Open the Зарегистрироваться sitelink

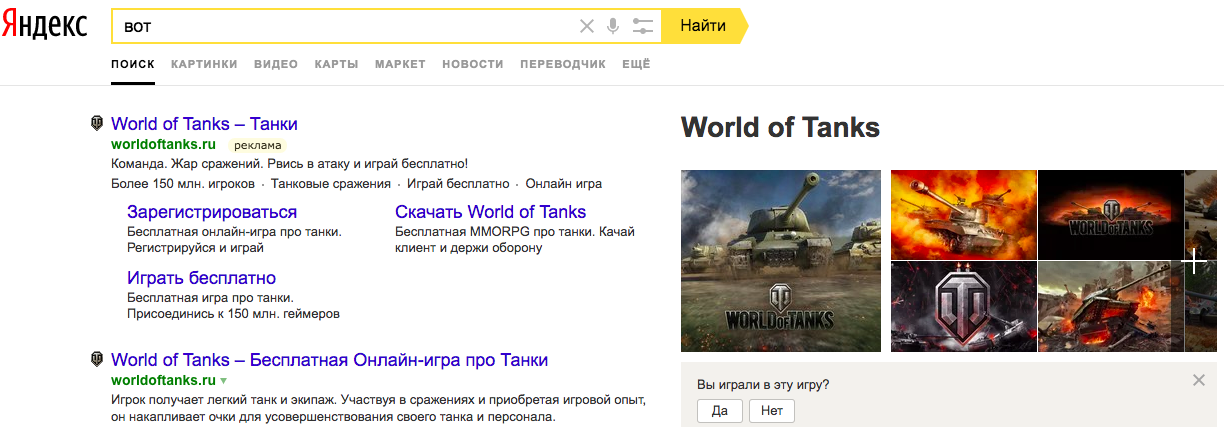tap(212, 212)
